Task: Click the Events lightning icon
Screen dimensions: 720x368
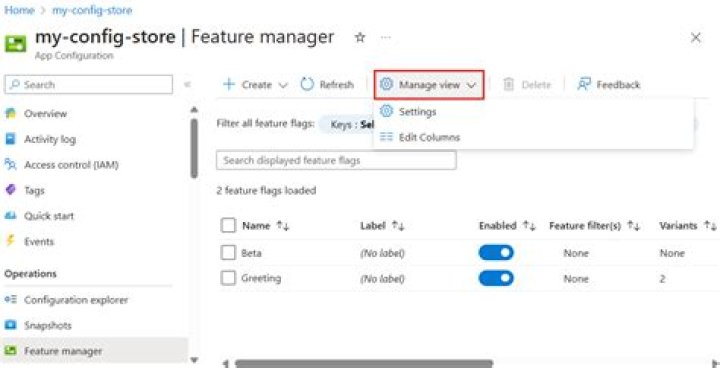Action: tap(10, 241)
